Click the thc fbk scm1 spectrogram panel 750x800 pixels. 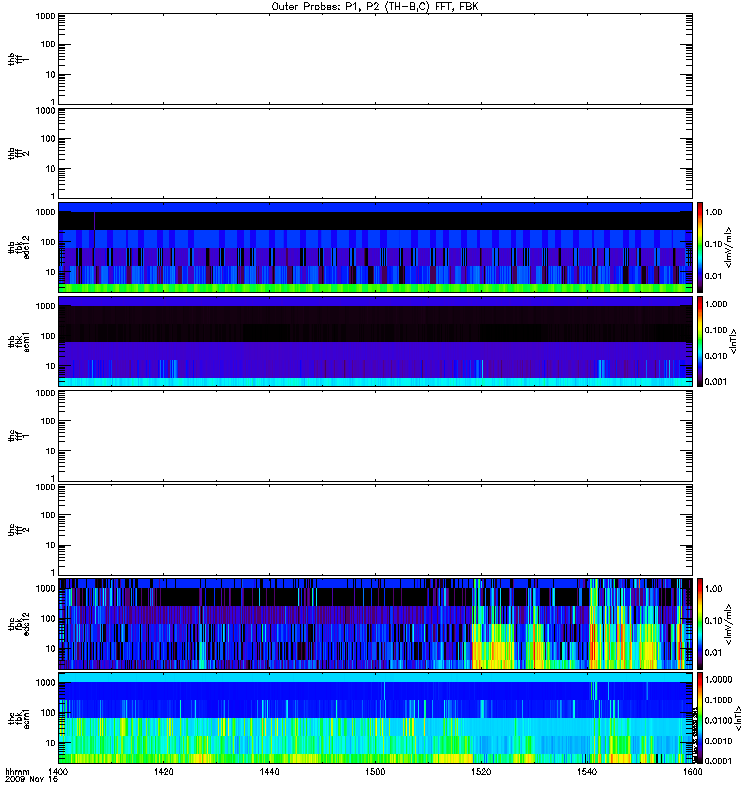(x=375, y=718)
